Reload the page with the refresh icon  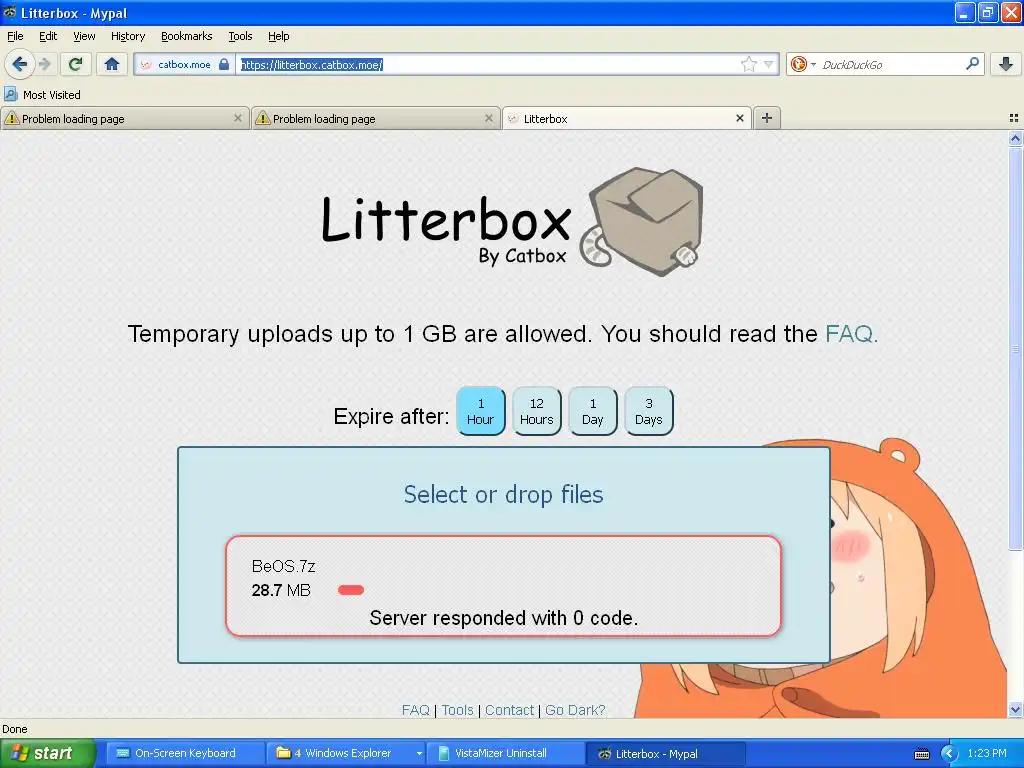pos(76,64)
